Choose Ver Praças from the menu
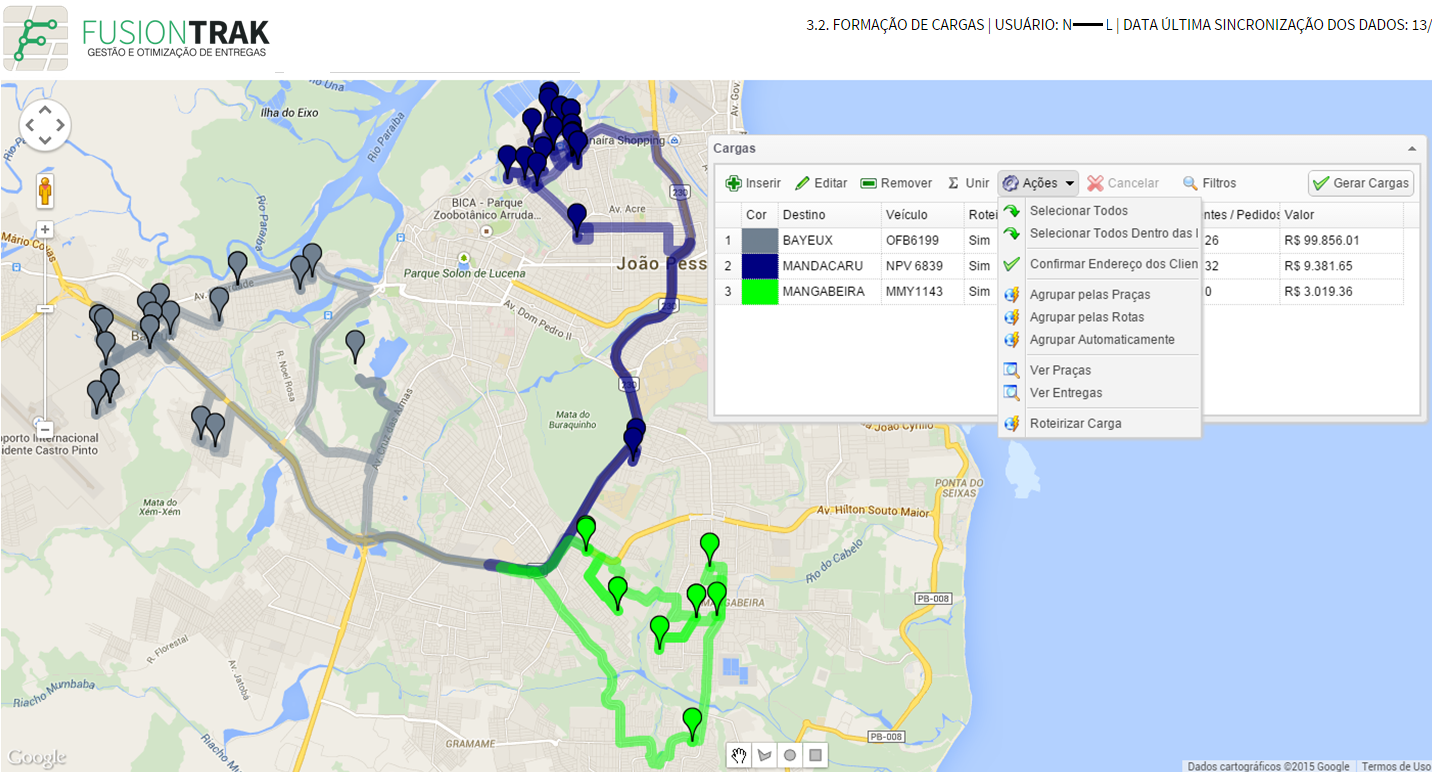The width and height of the screenshot is (1432, 775). click(x=1100, y=370)
